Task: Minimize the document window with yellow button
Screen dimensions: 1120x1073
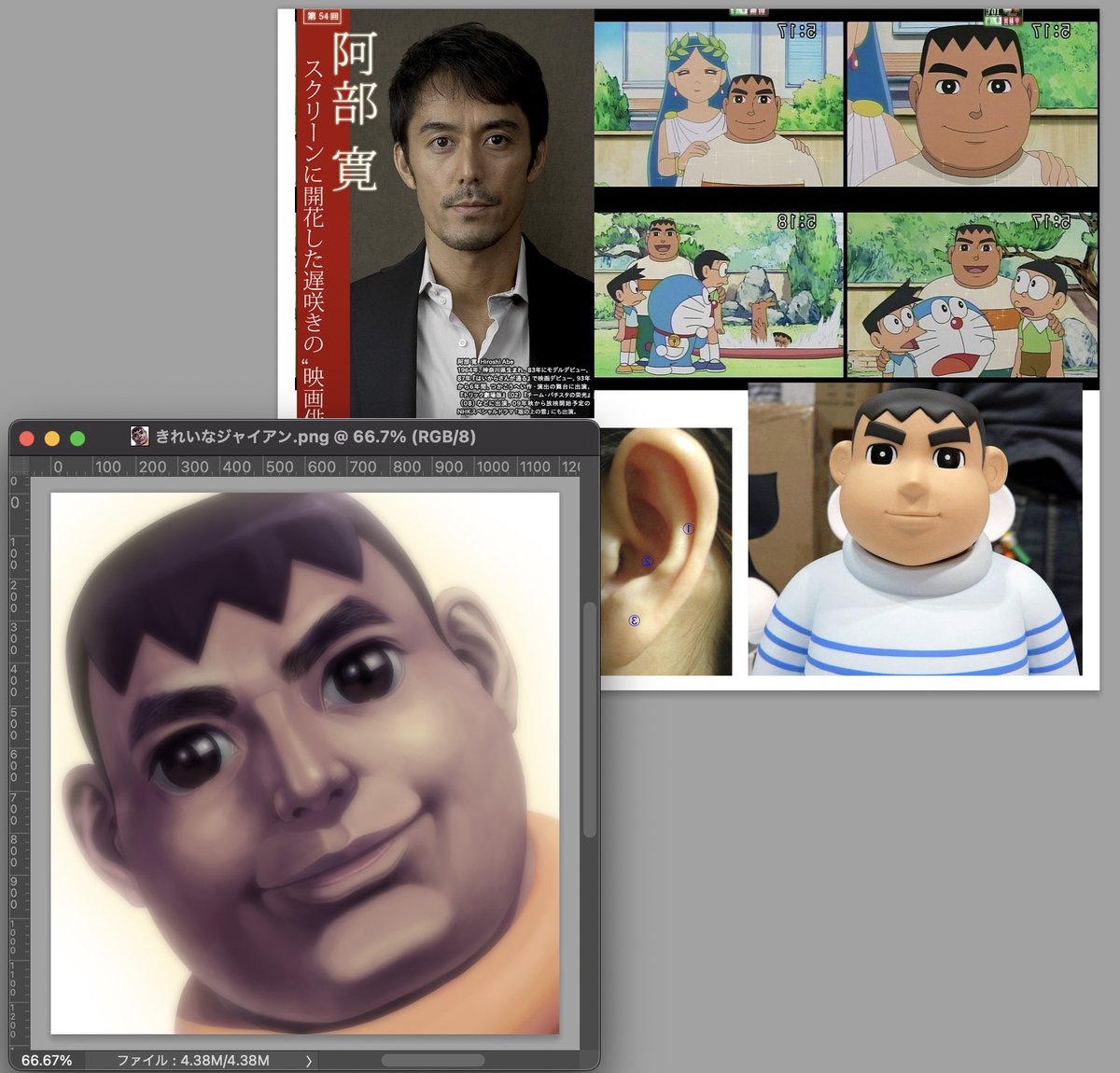Action: pos(52,438)
